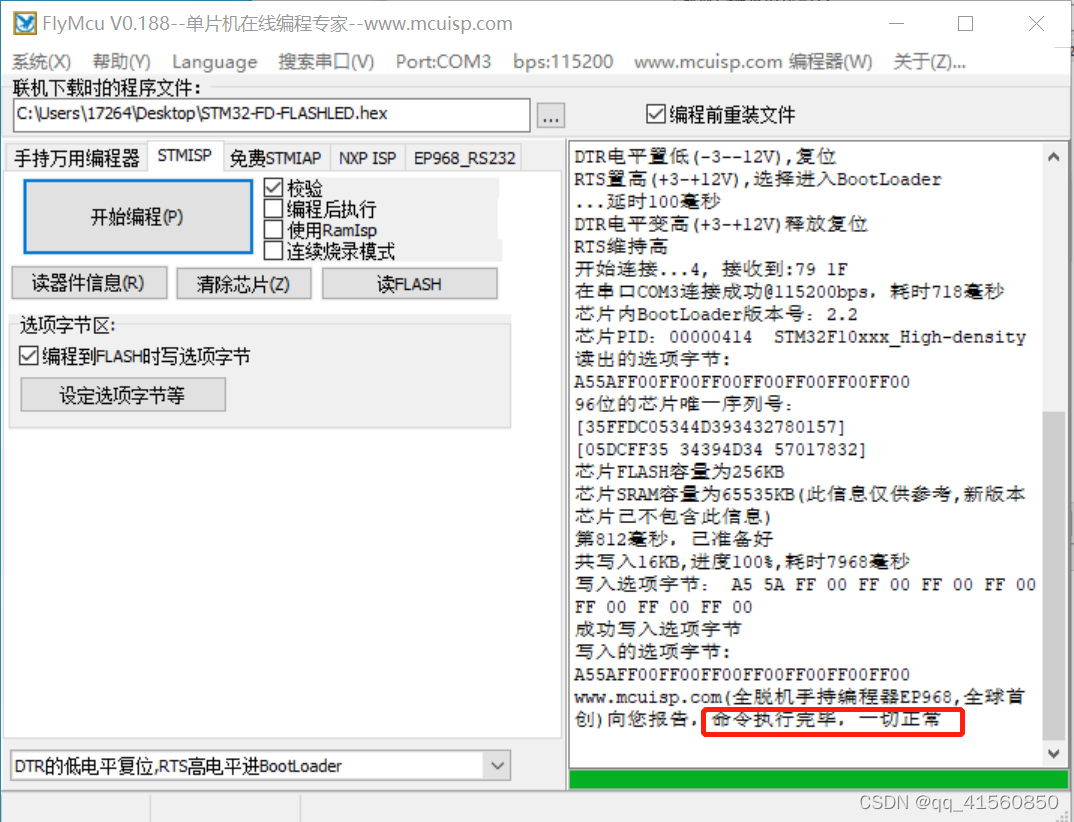Open the bps:115200 baud rate menu
The image size is (1074, 822).
(563, 62)
